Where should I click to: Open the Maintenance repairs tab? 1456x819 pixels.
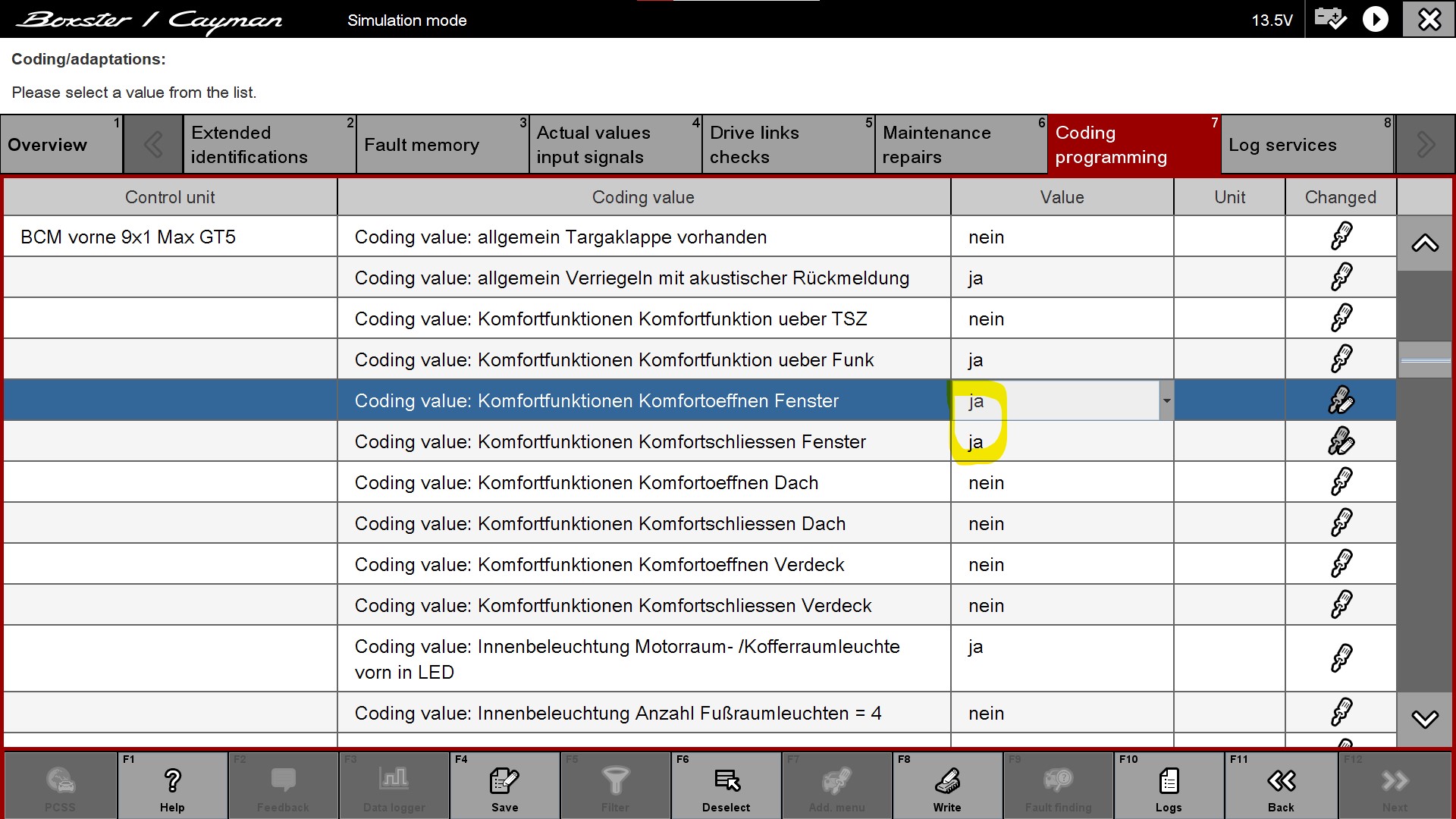click(x=960, y=145)
